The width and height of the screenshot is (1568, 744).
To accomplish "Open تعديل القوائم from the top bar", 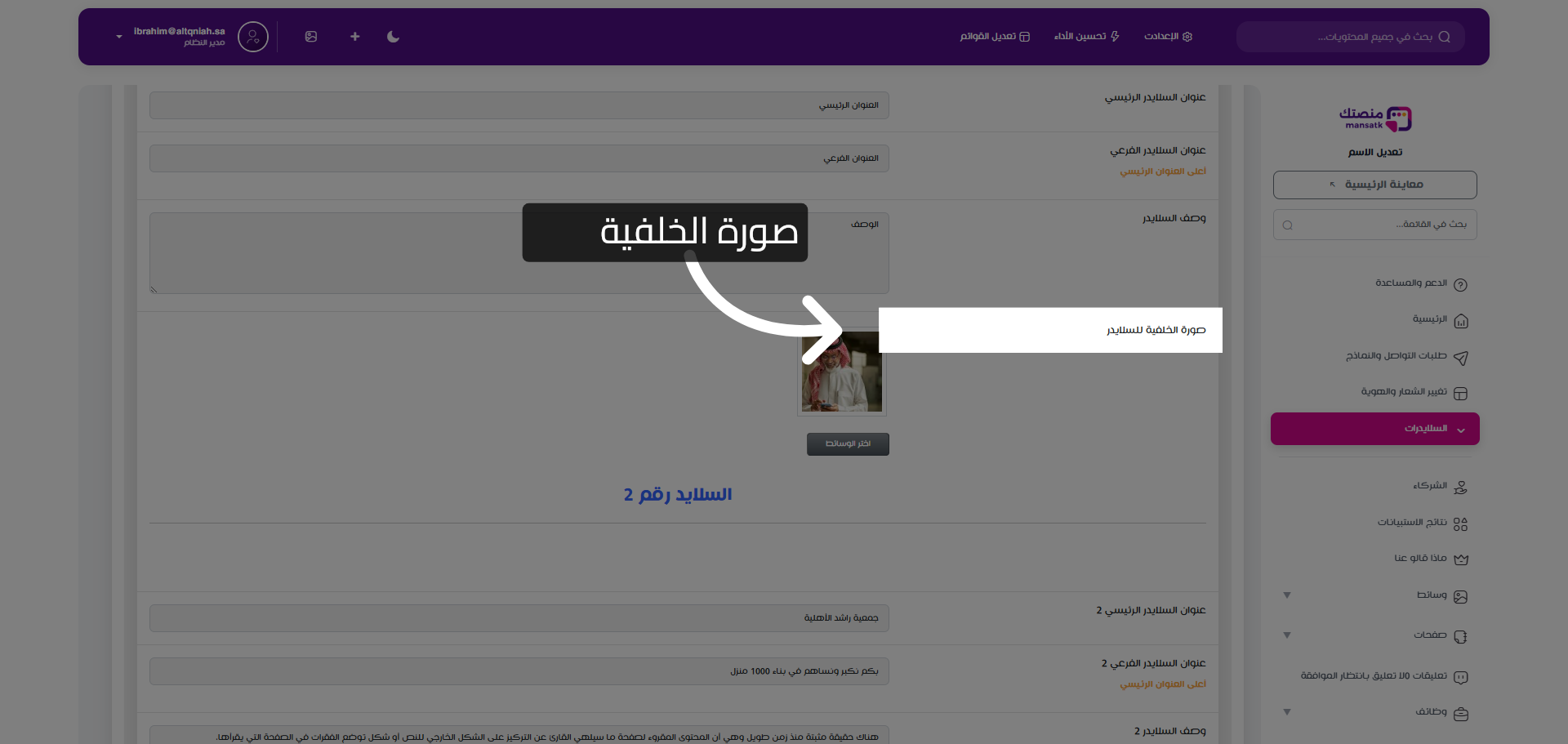I will point(995,37).
